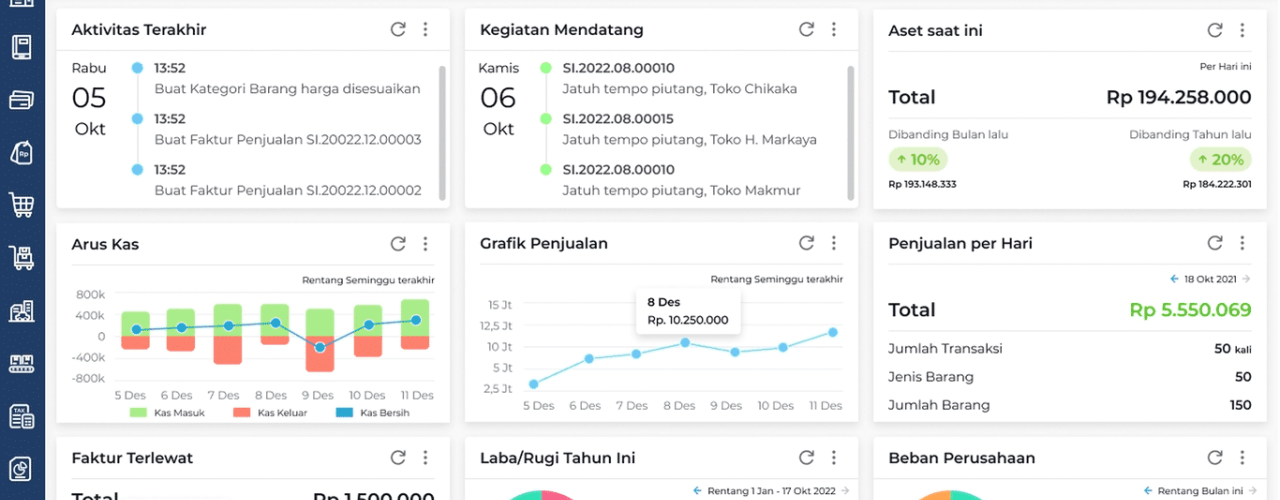This screenshot has height=500, width=1280.
Task: Toggle Kas Masuk legend in Arus Kas
Action: click(165, 412)
